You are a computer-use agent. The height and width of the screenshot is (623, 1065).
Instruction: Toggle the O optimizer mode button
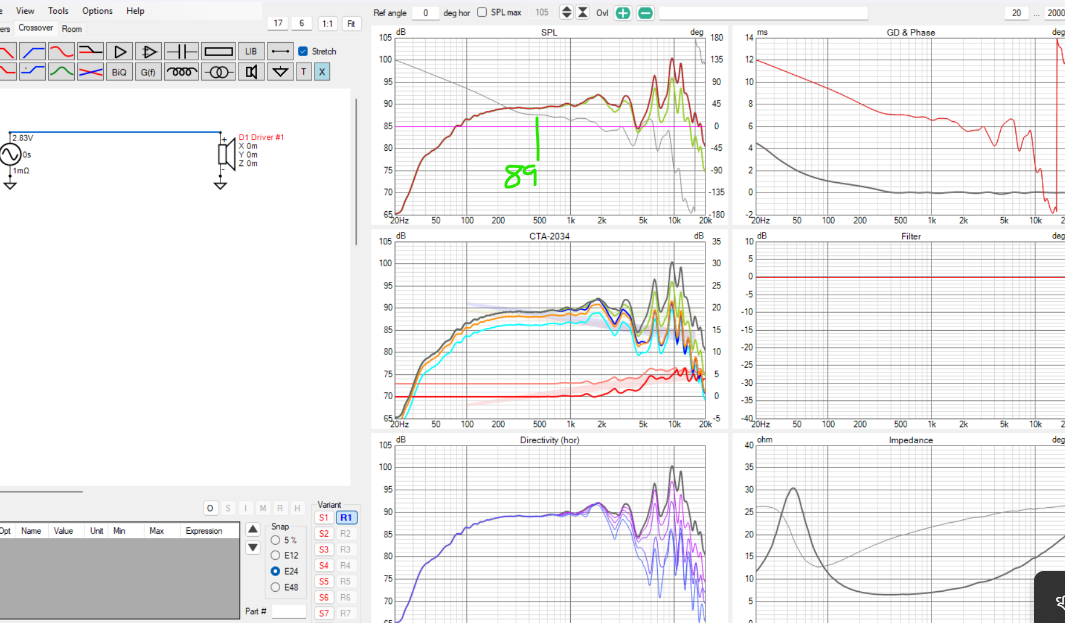[210, 508]
